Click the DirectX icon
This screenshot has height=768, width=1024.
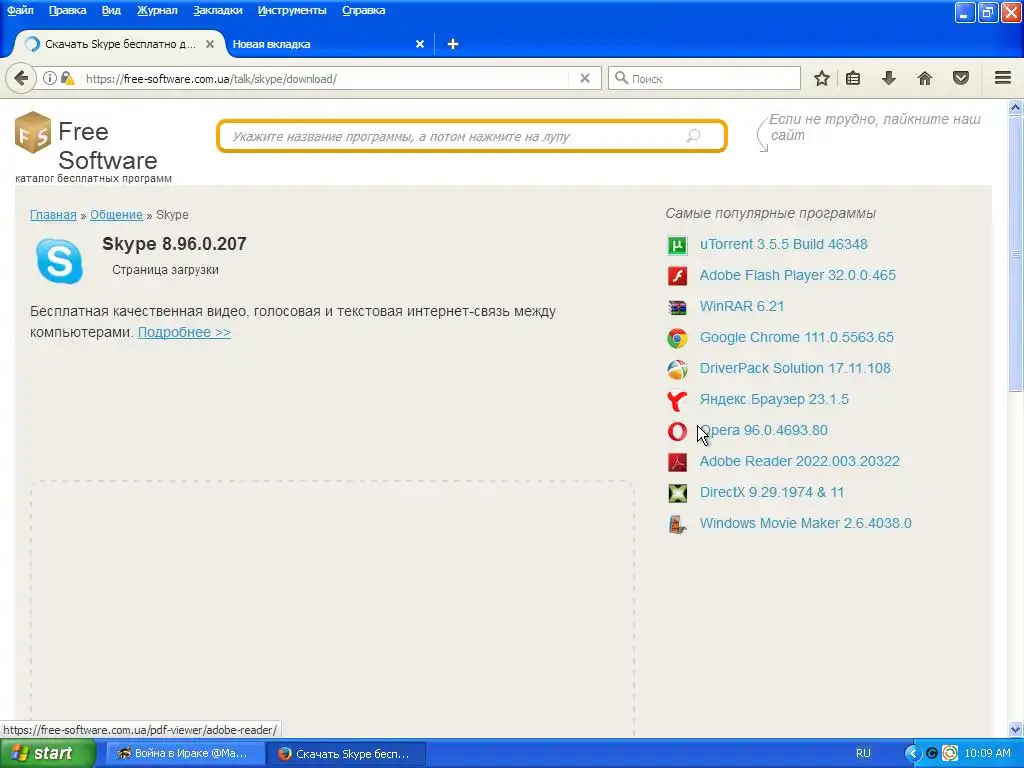[x=677, y=493]
